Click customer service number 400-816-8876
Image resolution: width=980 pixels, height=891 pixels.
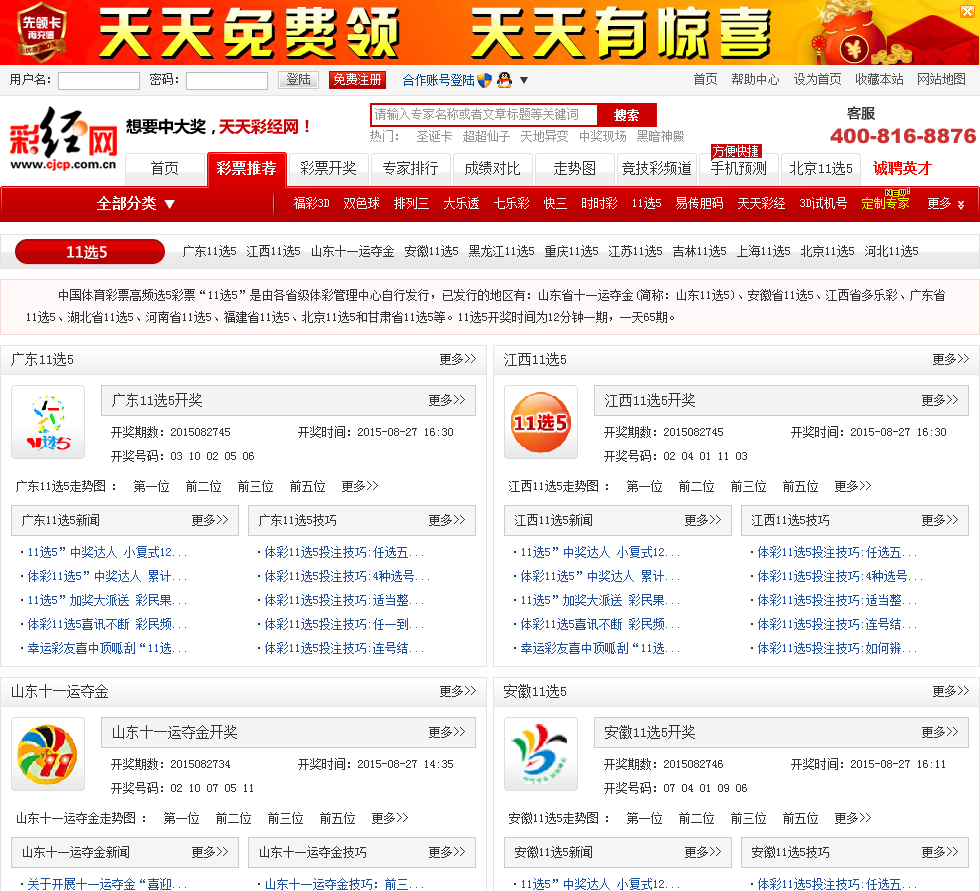tap(902, 136)
